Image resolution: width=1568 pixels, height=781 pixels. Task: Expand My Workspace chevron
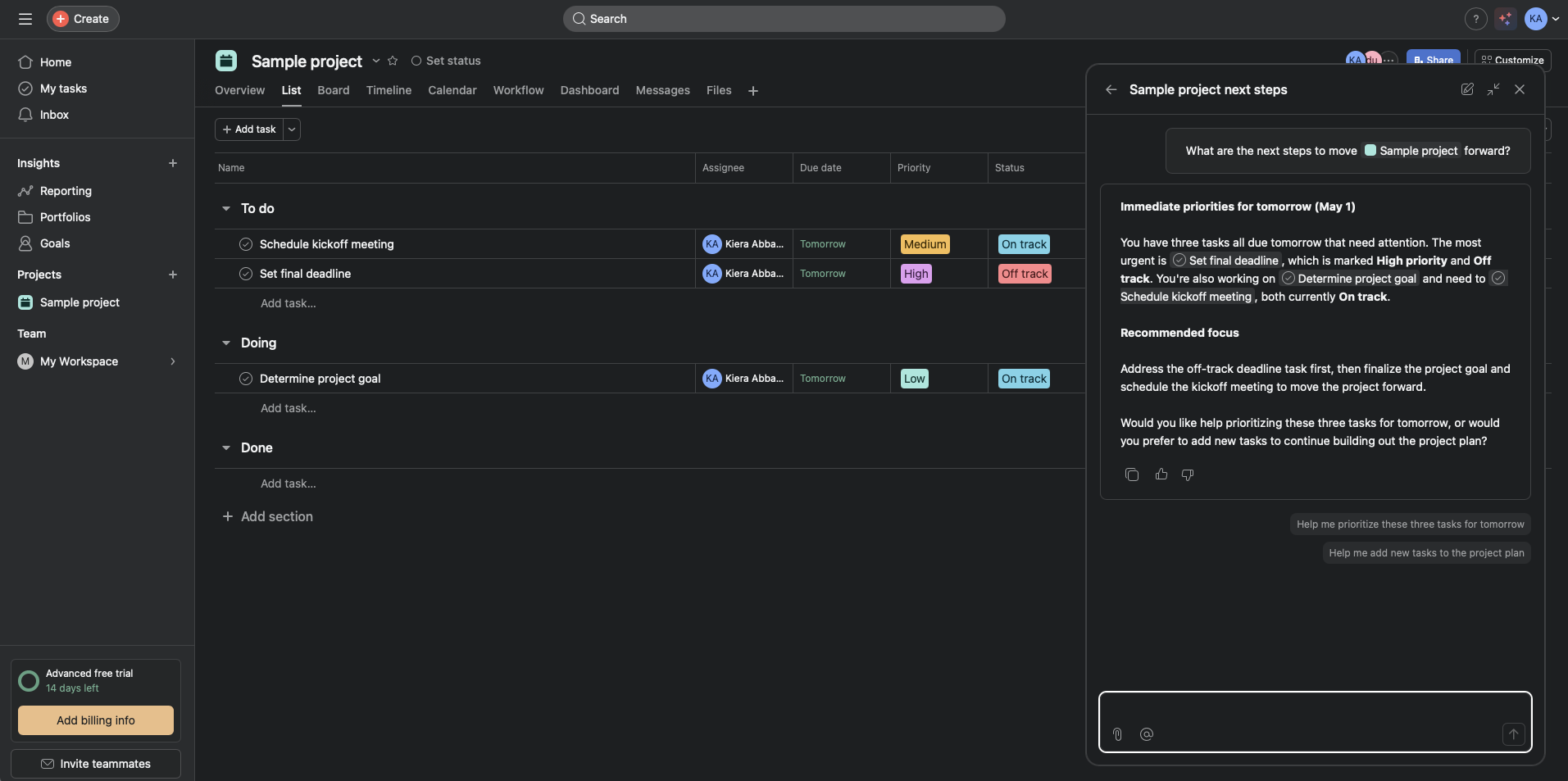(173, 361)
